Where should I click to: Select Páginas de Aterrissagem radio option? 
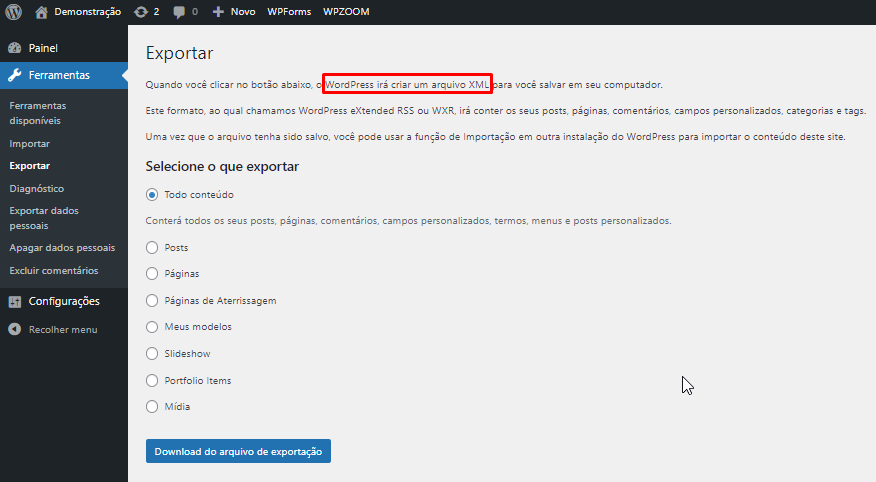click(x=152, y=300)
